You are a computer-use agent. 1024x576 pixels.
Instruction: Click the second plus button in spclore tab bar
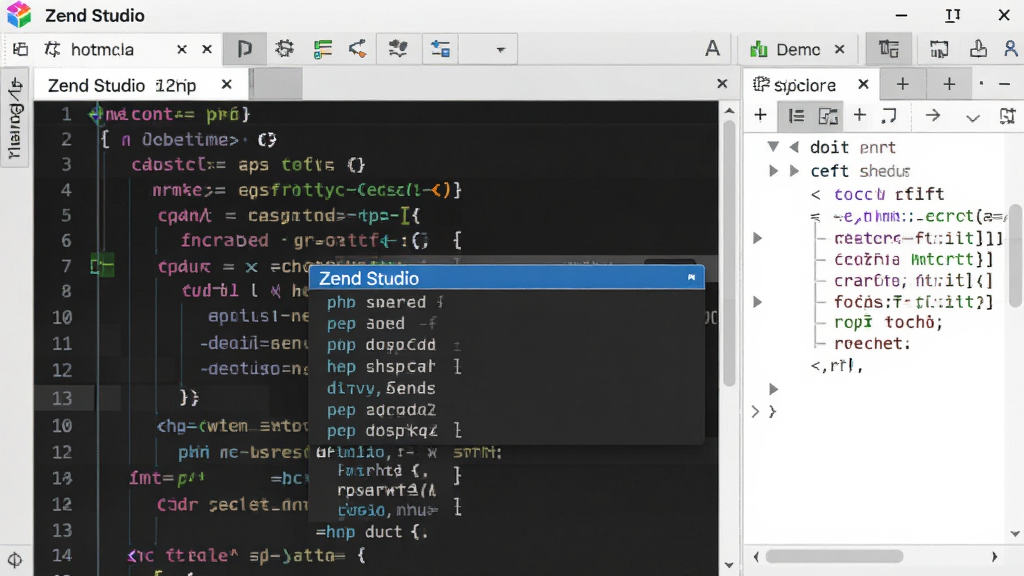coord(950,84)
